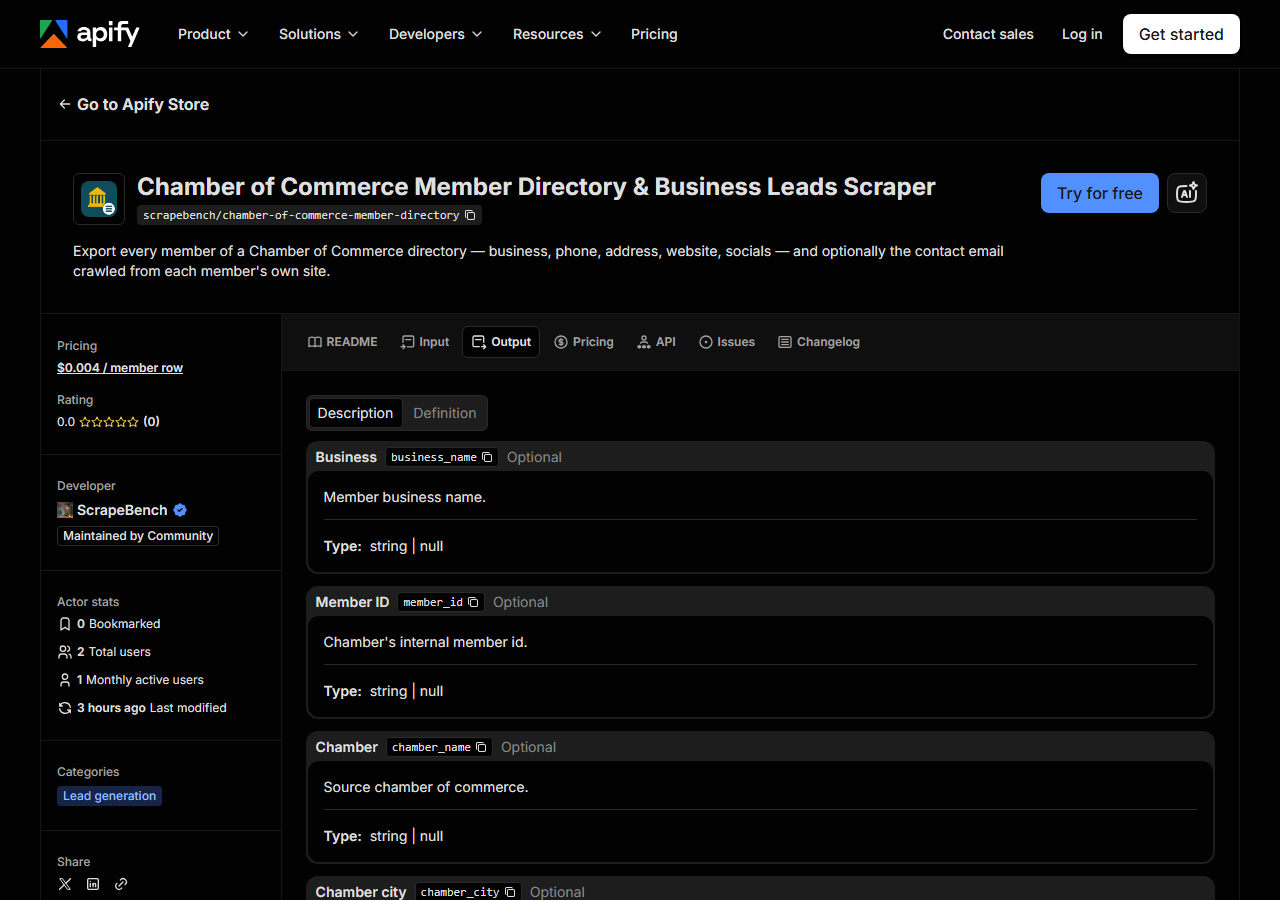Expand the Solutions menu
The image size is (1280, 900).
pos(319,34)
